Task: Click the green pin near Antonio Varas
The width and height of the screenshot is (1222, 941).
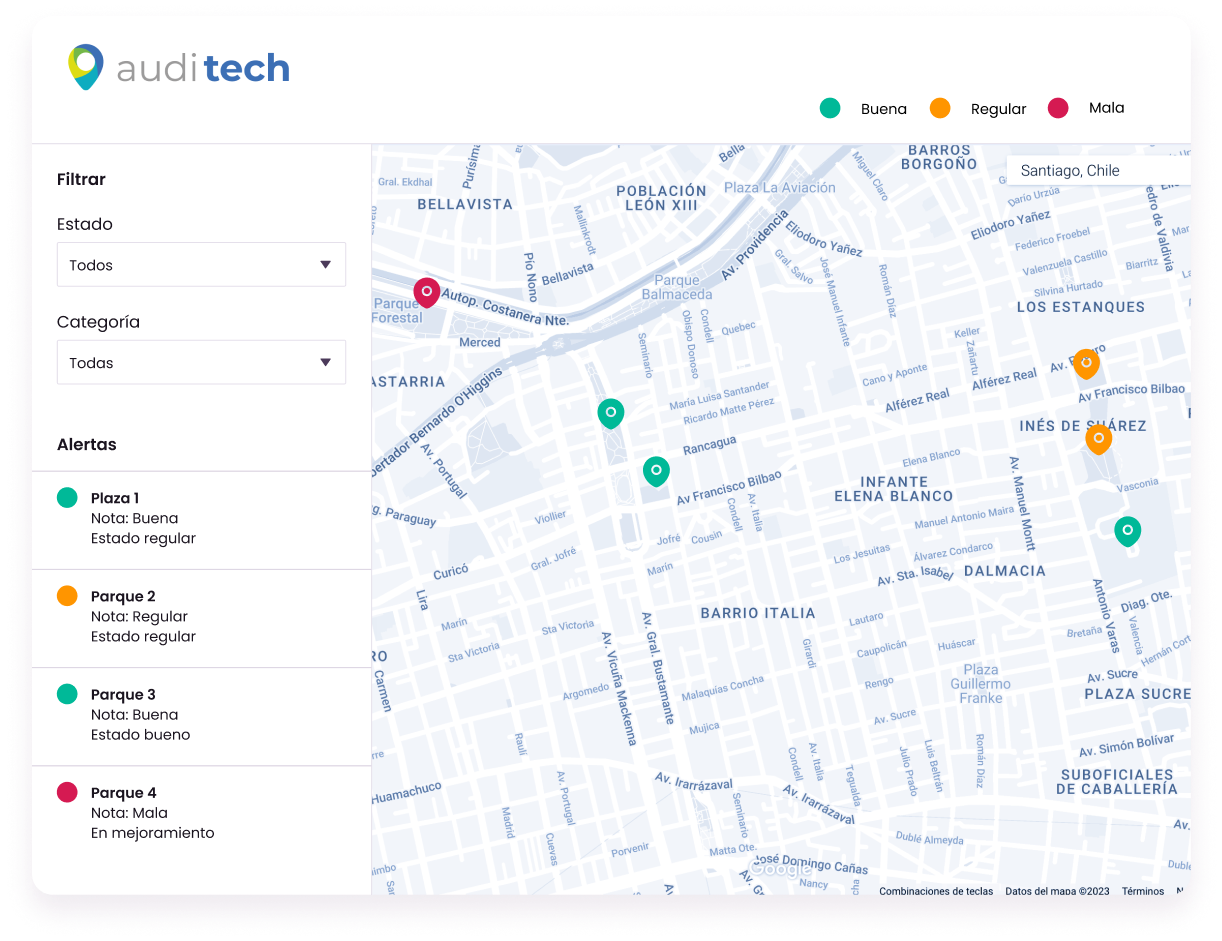Action: 1128,531
